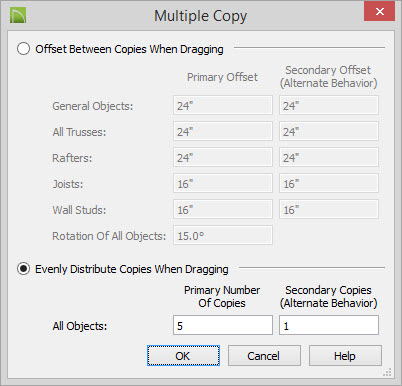Click Joists secondary offset field
The width and height of the screenshot is (402, 386).
[x=329, y=183]
